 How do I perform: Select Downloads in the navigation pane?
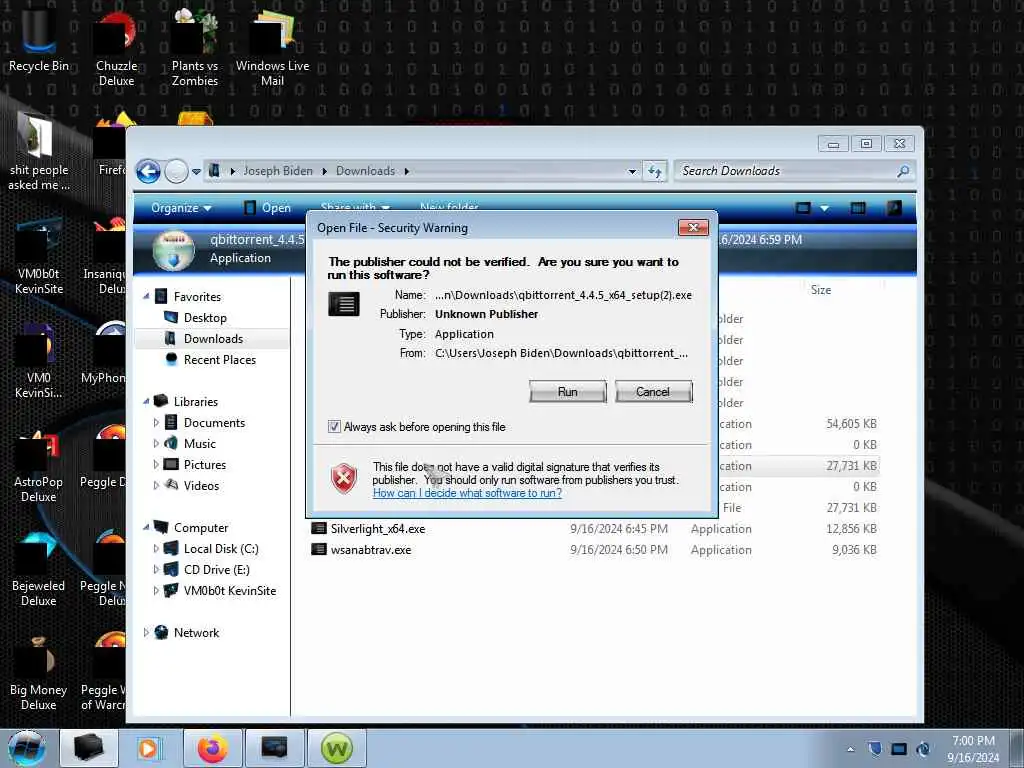213,338
